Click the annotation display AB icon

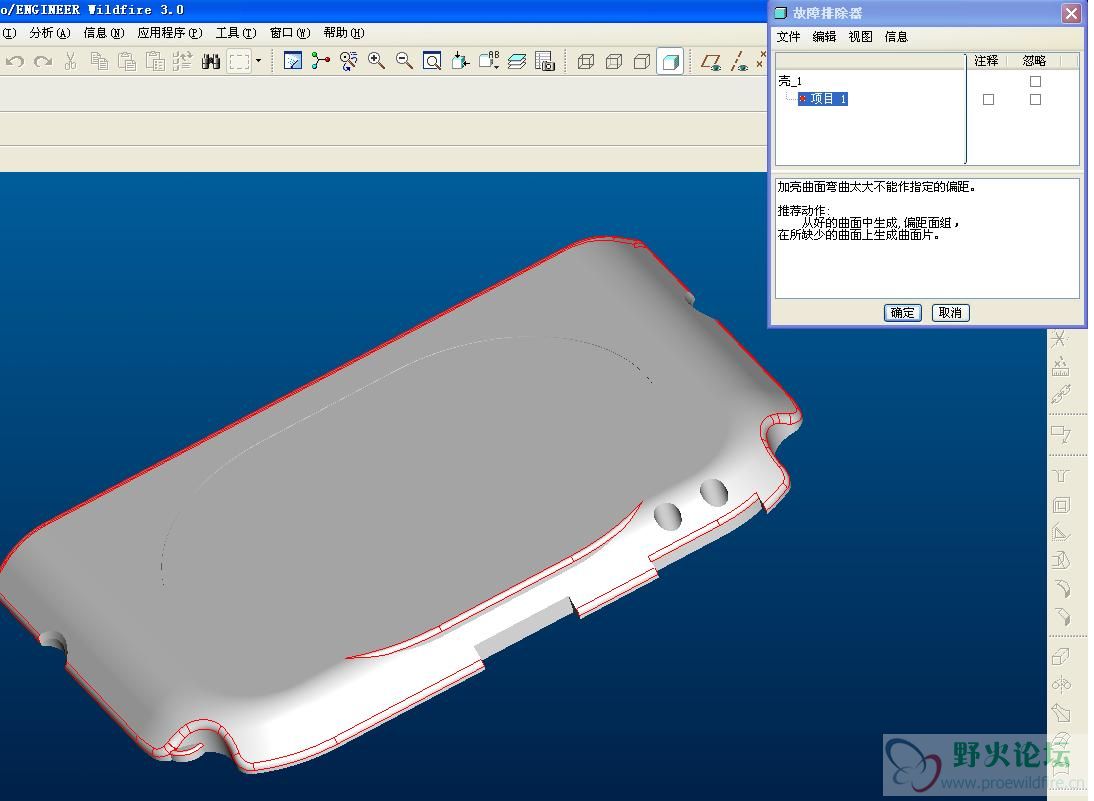tap(488, 61)
